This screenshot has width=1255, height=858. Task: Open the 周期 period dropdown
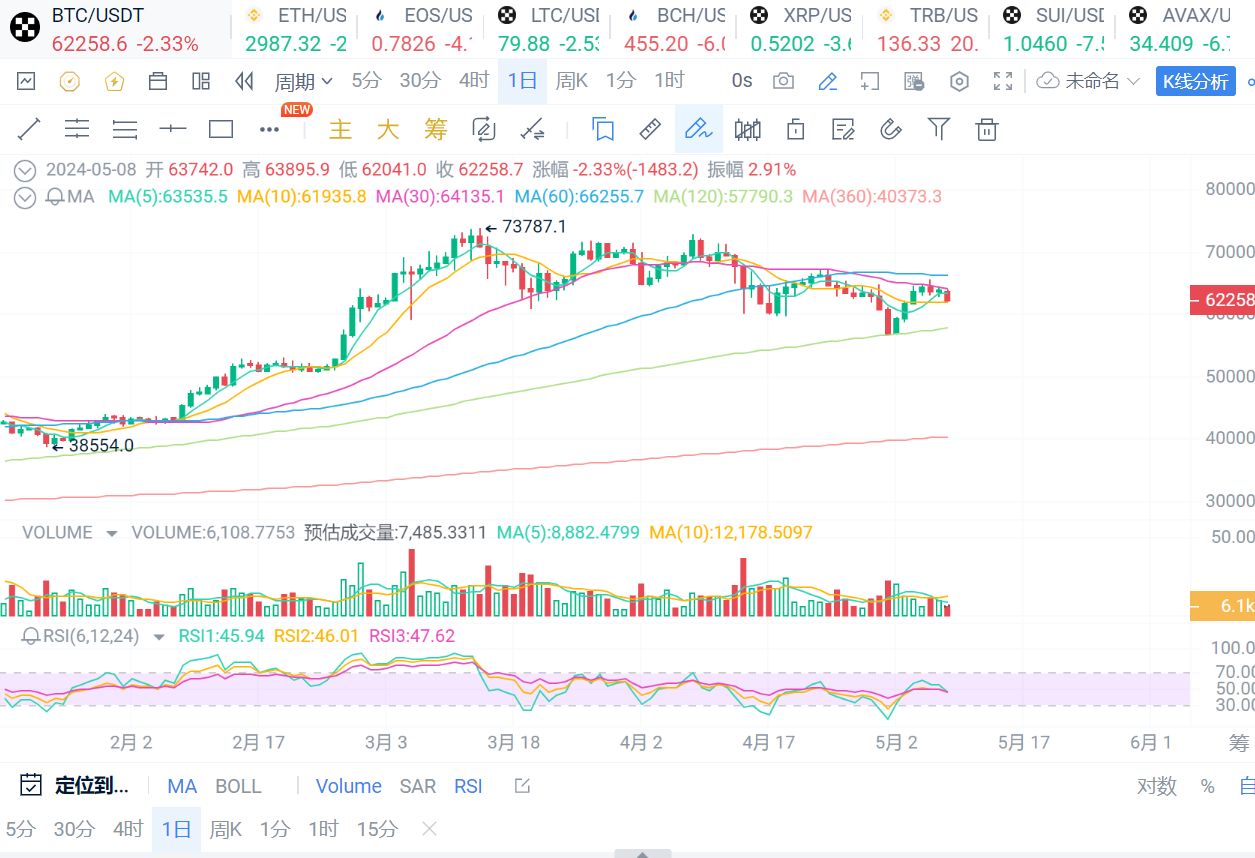[x=304, y=81]
